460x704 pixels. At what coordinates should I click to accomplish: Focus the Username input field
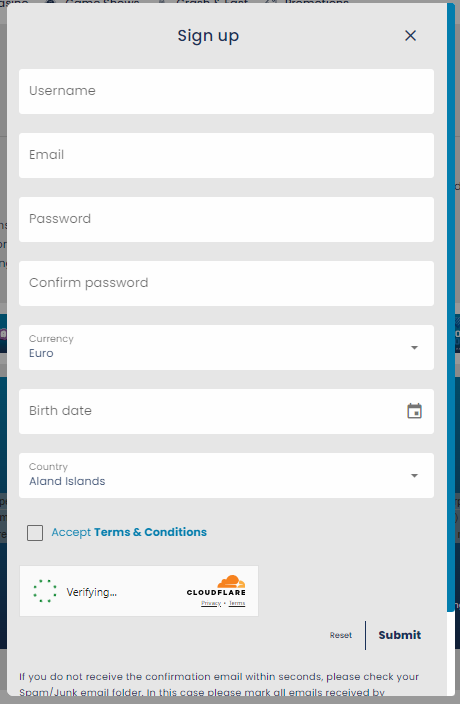226,91
